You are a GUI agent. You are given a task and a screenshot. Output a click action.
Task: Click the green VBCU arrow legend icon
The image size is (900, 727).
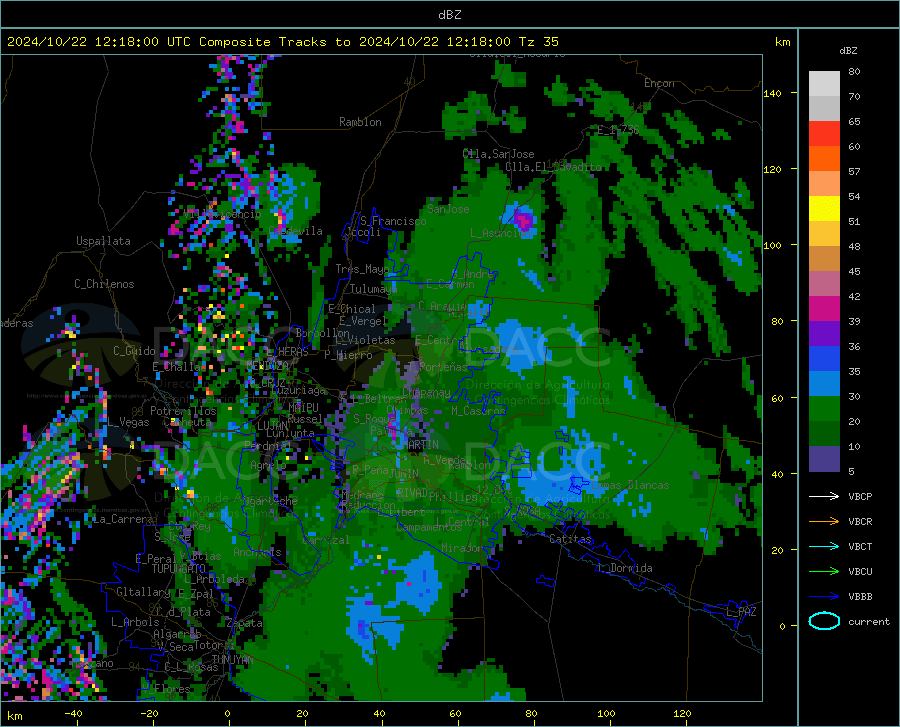click(824, 572)
